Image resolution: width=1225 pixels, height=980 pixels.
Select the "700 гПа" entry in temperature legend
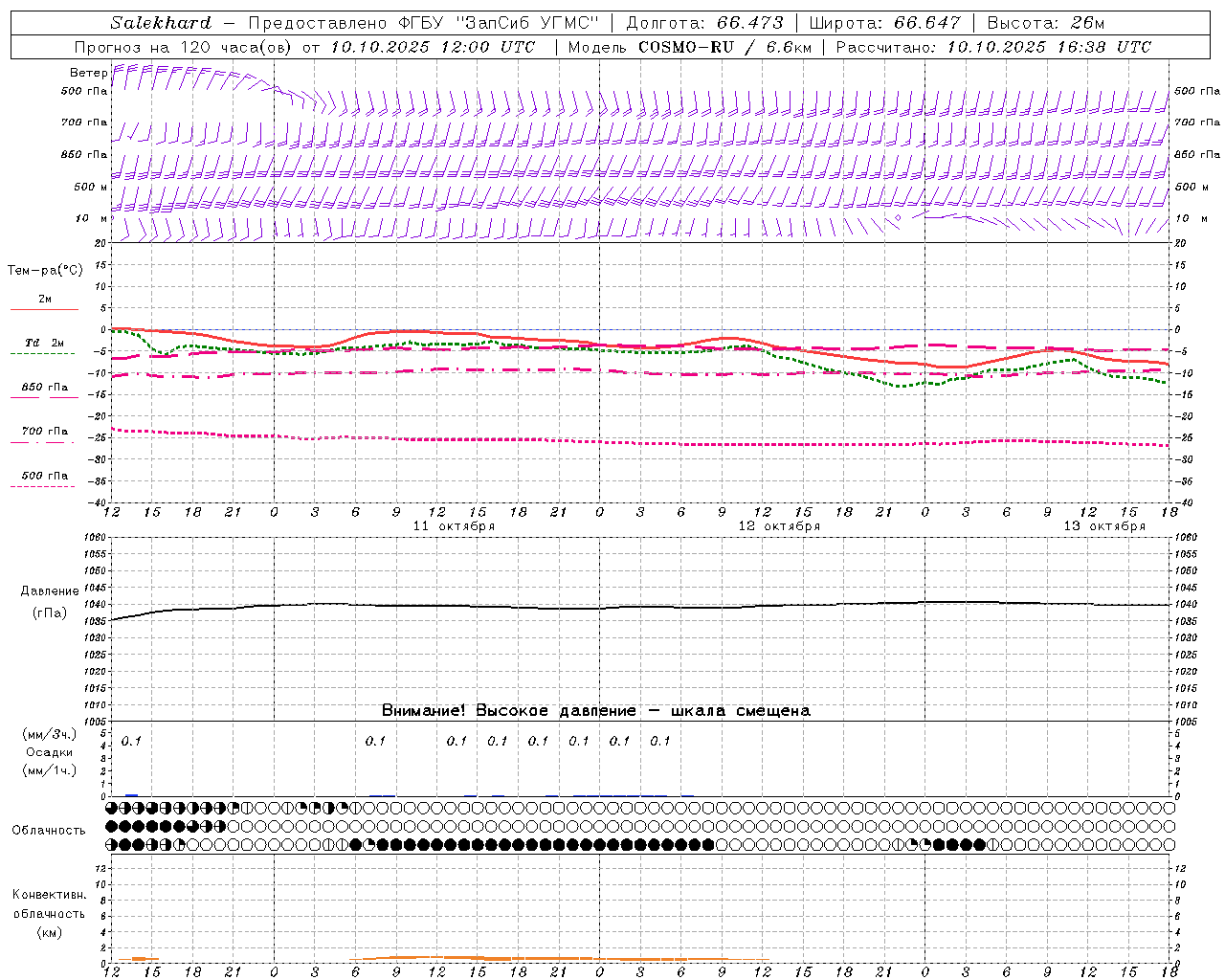coord(45,431)
